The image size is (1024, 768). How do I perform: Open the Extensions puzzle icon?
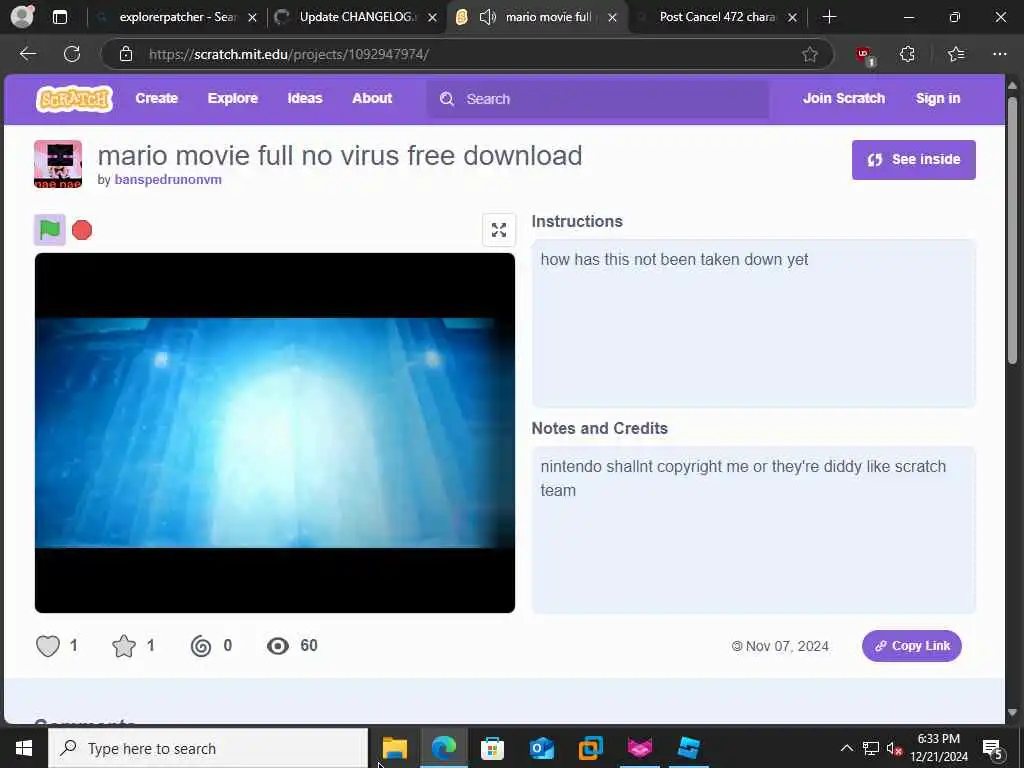pyautogui.click(x=907, y=54)
